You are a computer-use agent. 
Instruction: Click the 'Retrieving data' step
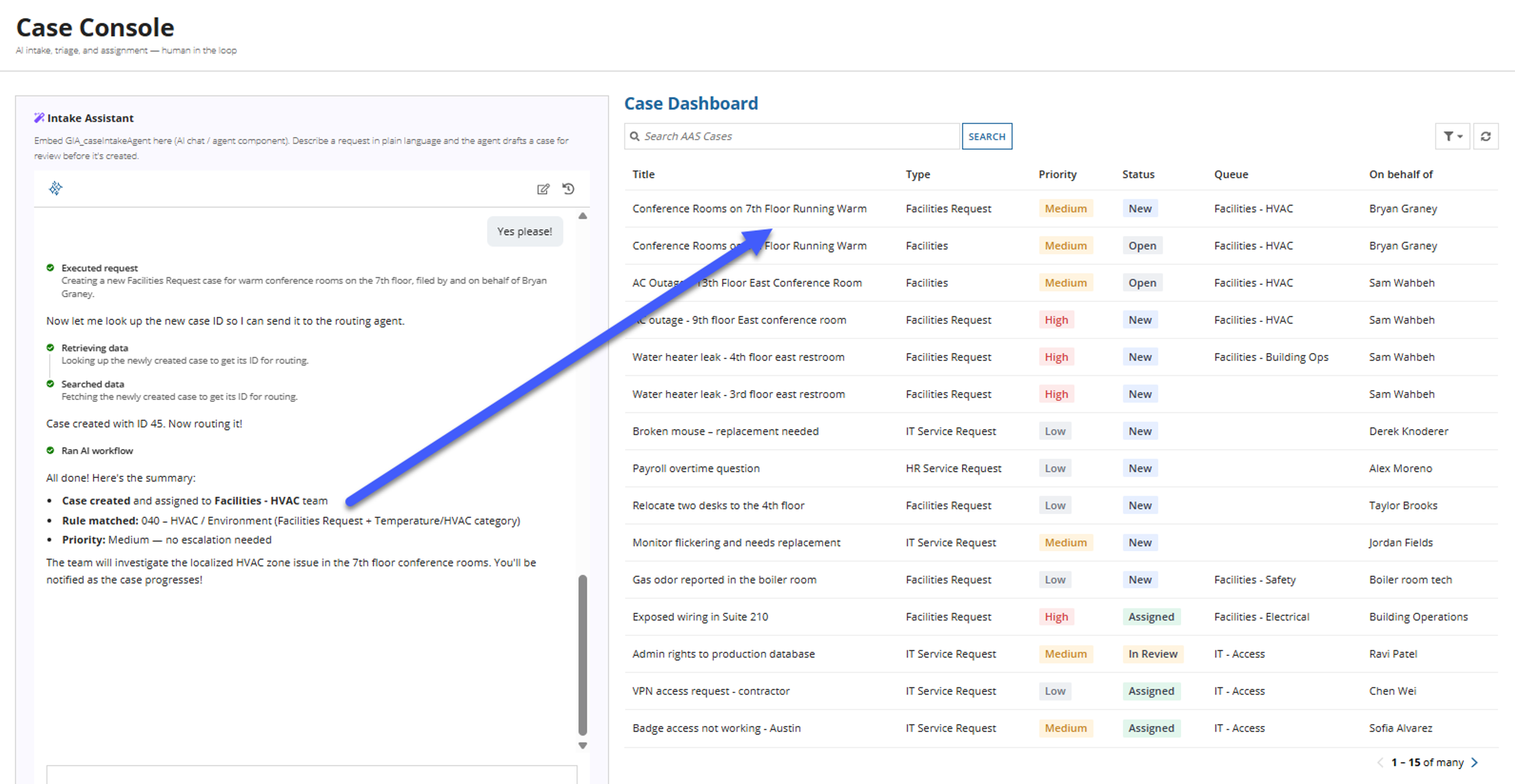[95, 347]
